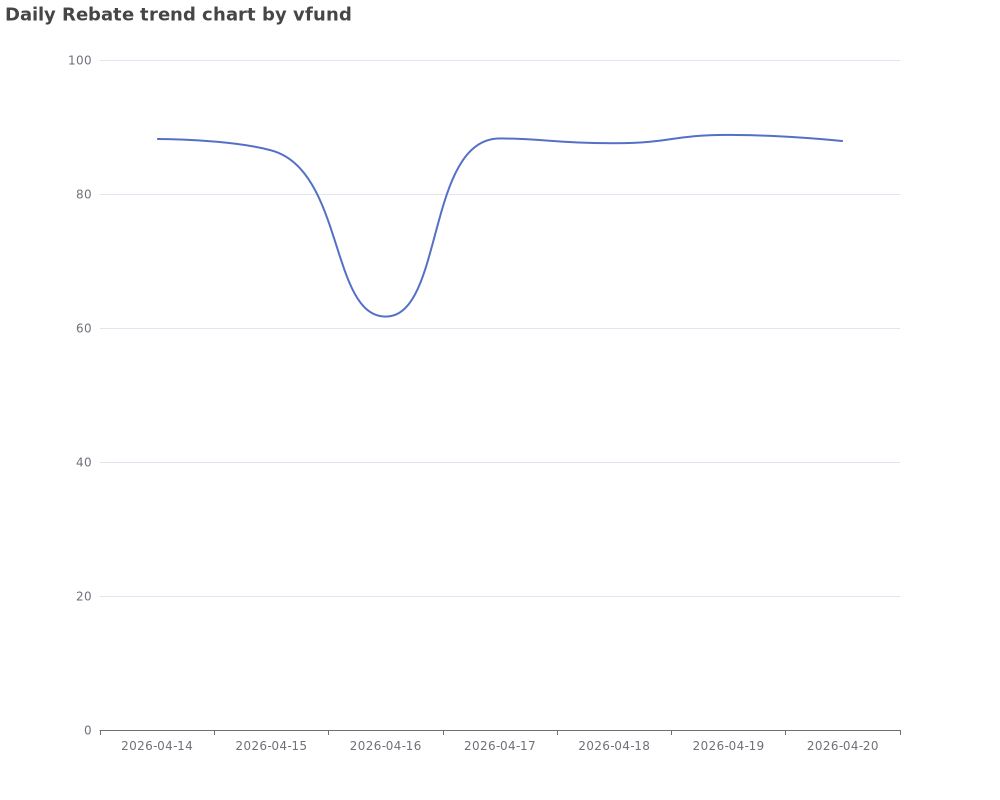Click the 100 y-axis label
The height and width of the screenshot is (800, 1000).
coord(80,61)
